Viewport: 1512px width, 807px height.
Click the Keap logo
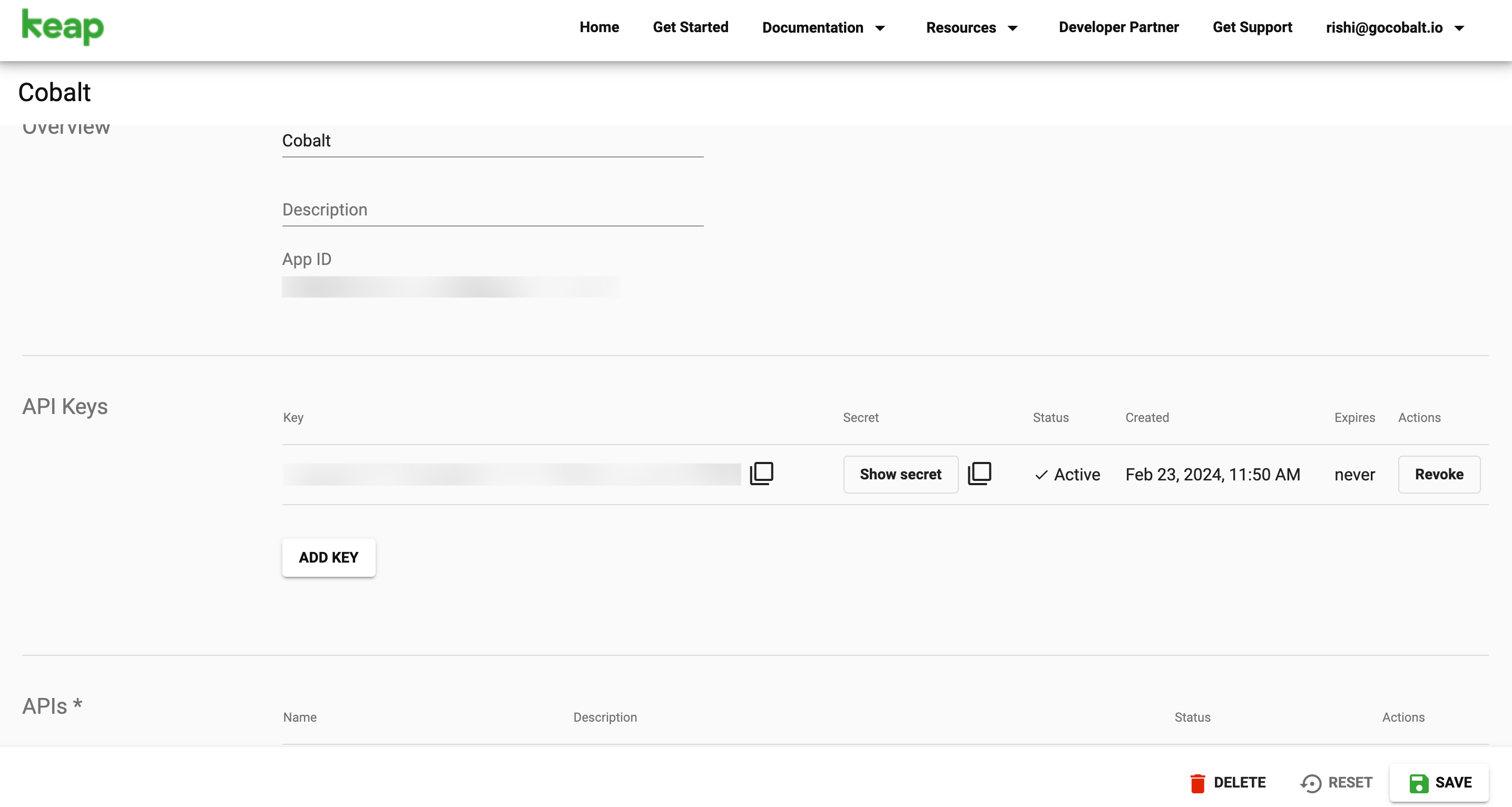(x=63, y=27)
